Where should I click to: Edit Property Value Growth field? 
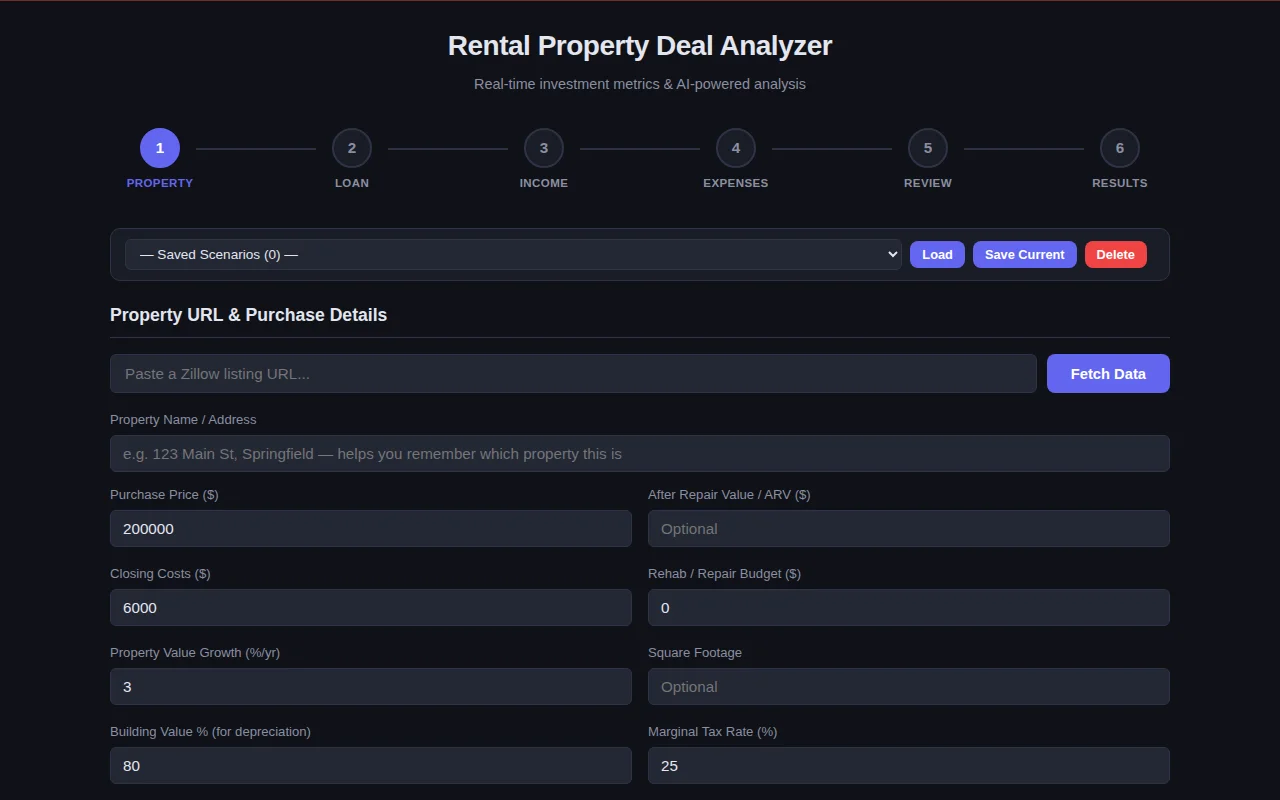point(371,686)
